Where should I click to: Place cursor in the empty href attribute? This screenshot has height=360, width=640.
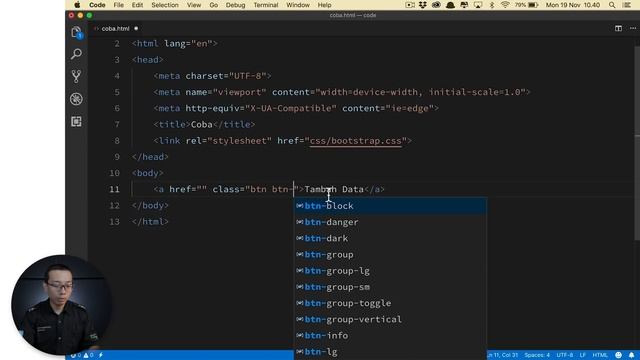coord(202,189)
